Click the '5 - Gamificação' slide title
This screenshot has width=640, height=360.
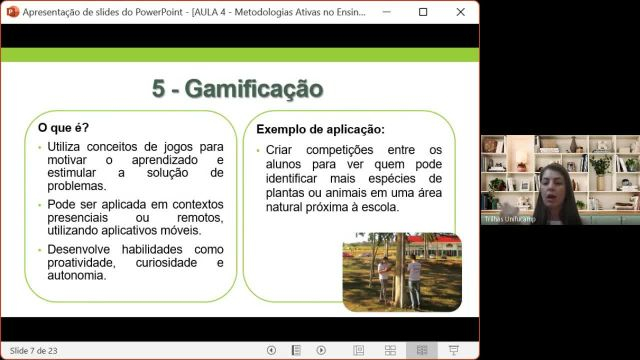[238, 89]
